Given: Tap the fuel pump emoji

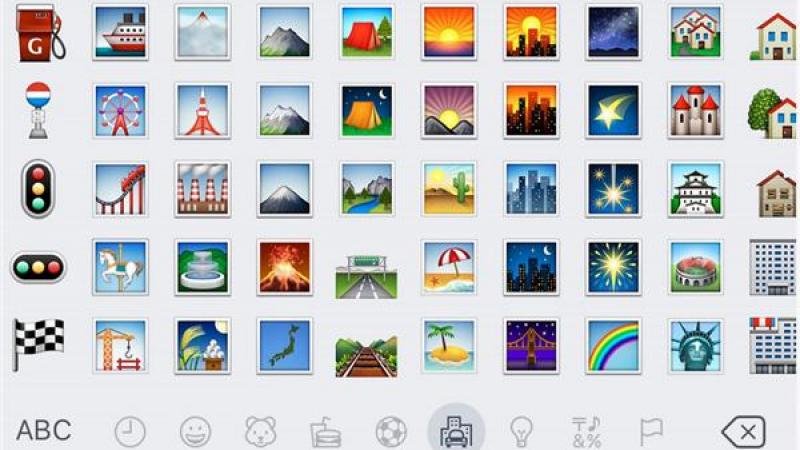Looking at the screenshot, I should click(x=40, y=32).
